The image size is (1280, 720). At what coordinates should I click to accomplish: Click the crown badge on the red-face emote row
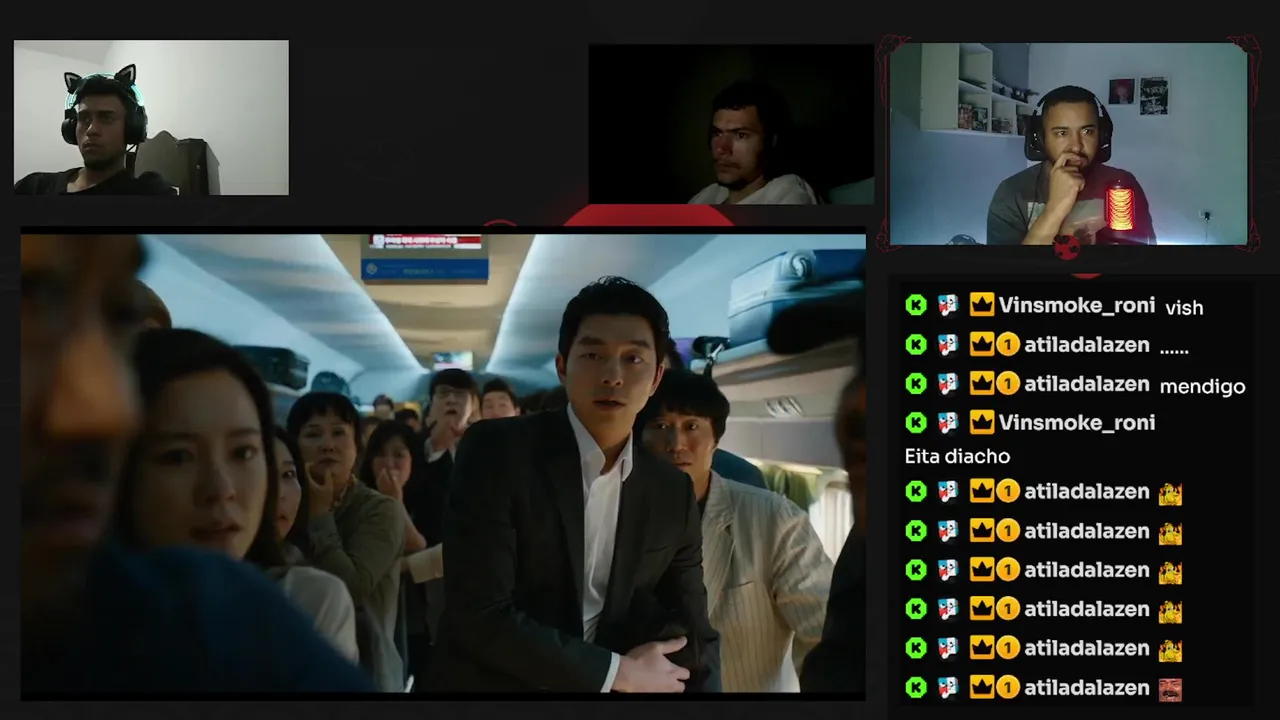[x=982, y=688]
